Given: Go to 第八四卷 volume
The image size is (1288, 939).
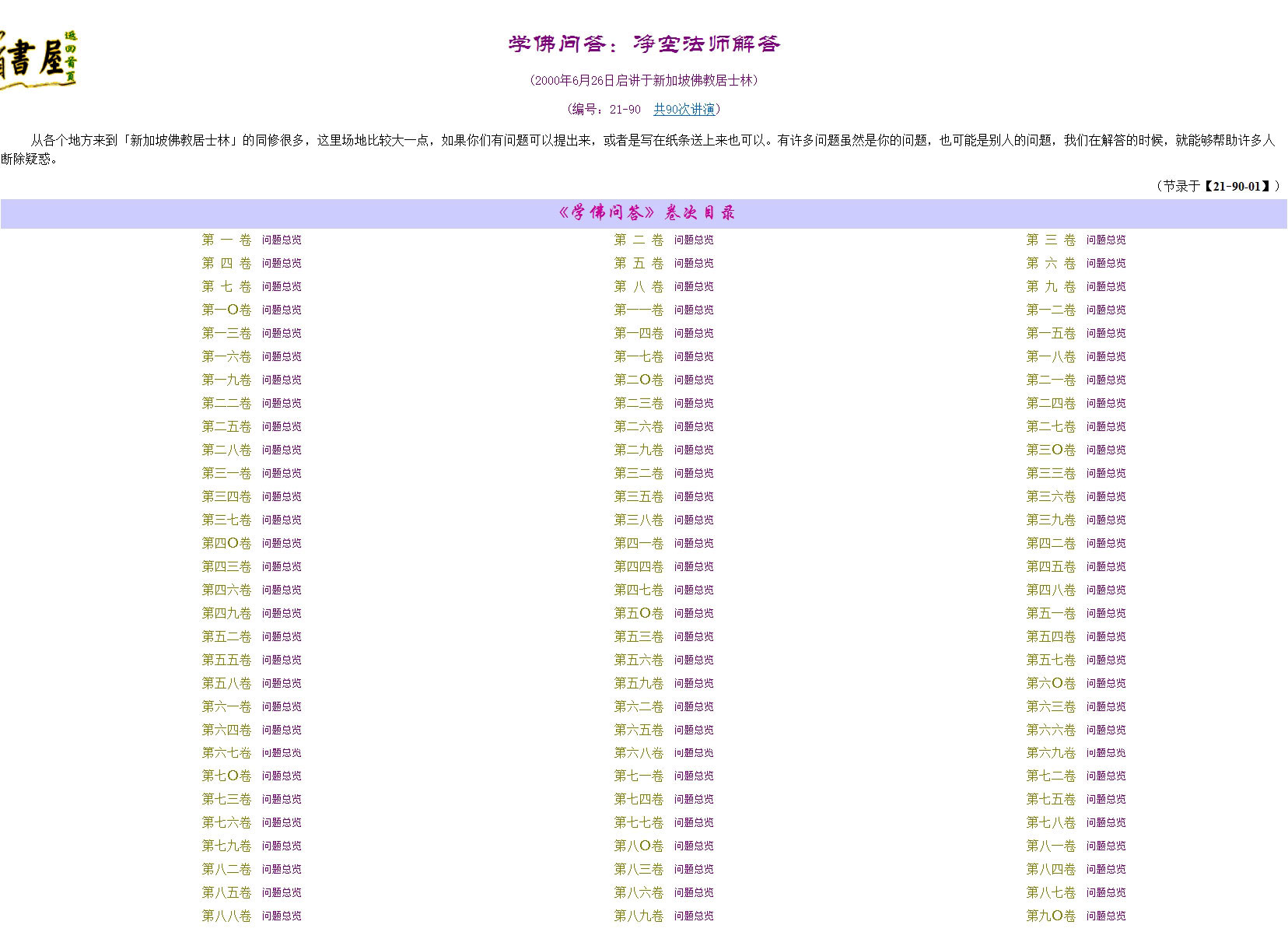Looking at the screenshot, I should coord(1050,869).
